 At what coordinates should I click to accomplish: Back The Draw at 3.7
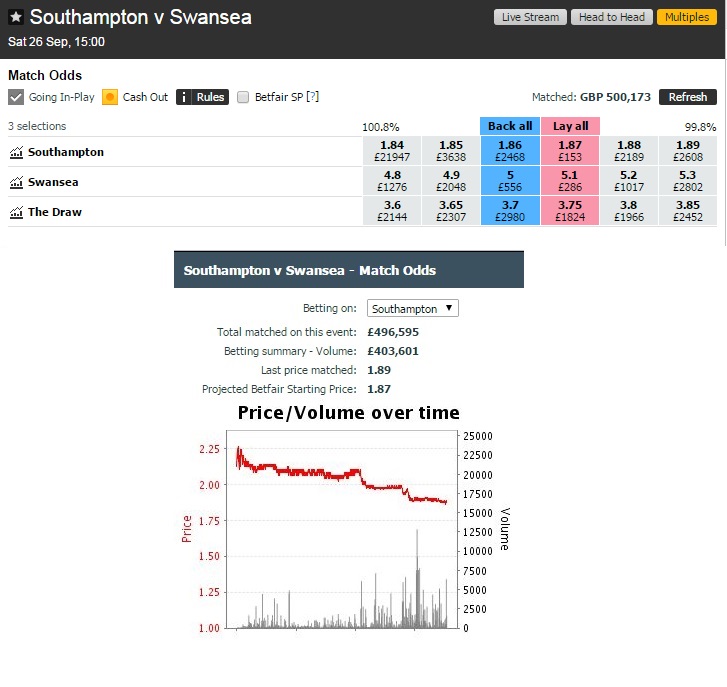click(x=510, y=211)
